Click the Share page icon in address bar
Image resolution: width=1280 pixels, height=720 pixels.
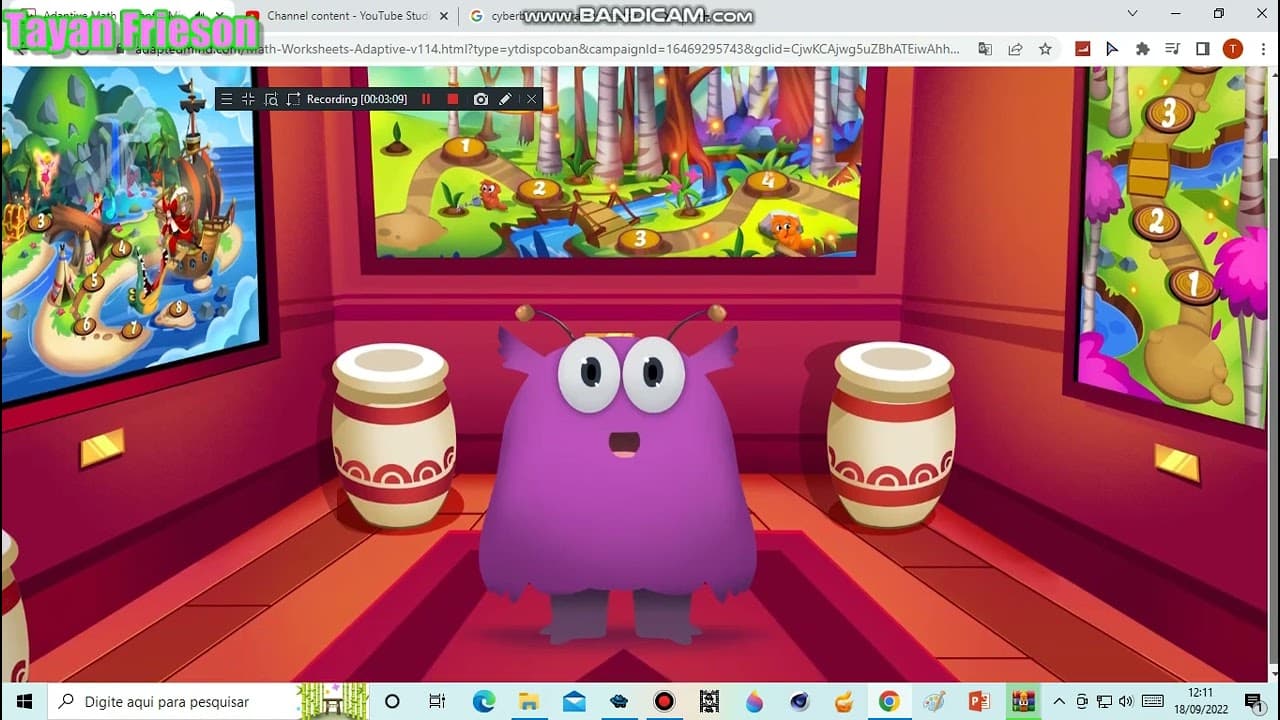[x=1015, y=49]
